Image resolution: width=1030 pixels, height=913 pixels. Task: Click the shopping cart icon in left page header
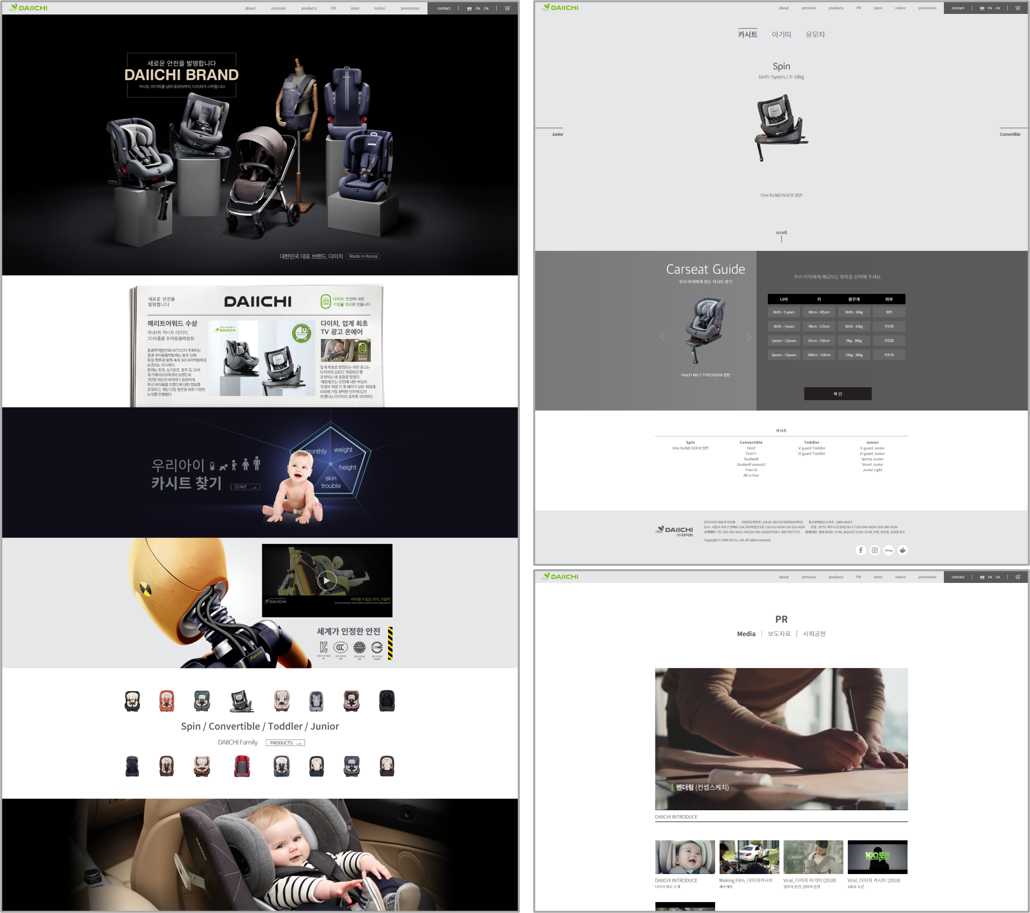coord(507,8)
